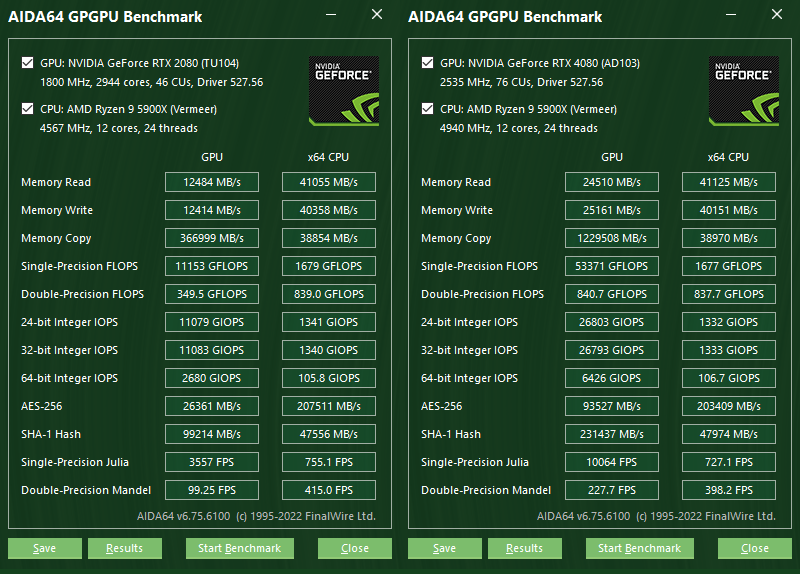Select the 41125 MB/s CPU Memory Read value
The width and height of the screenshot is (800, 574).
point(729,182)
